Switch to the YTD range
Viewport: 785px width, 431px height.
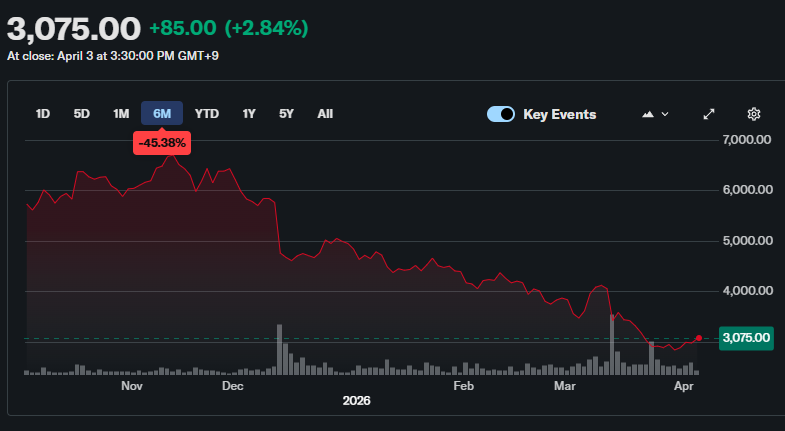(x=207, y=114)
